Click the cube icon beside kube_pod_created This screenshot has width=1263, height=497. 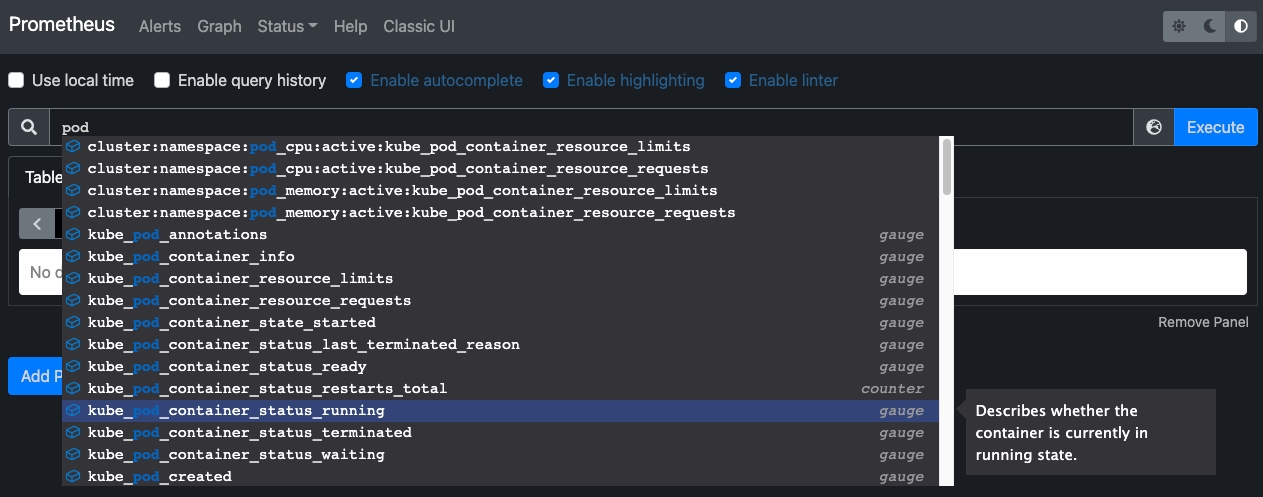click(73, 477)
